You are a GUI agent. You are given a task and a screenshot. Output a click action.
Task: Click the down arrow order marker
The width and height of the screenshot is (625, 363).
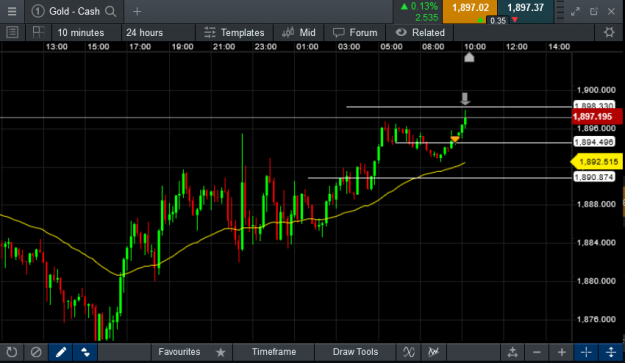(x=465, y=98)
